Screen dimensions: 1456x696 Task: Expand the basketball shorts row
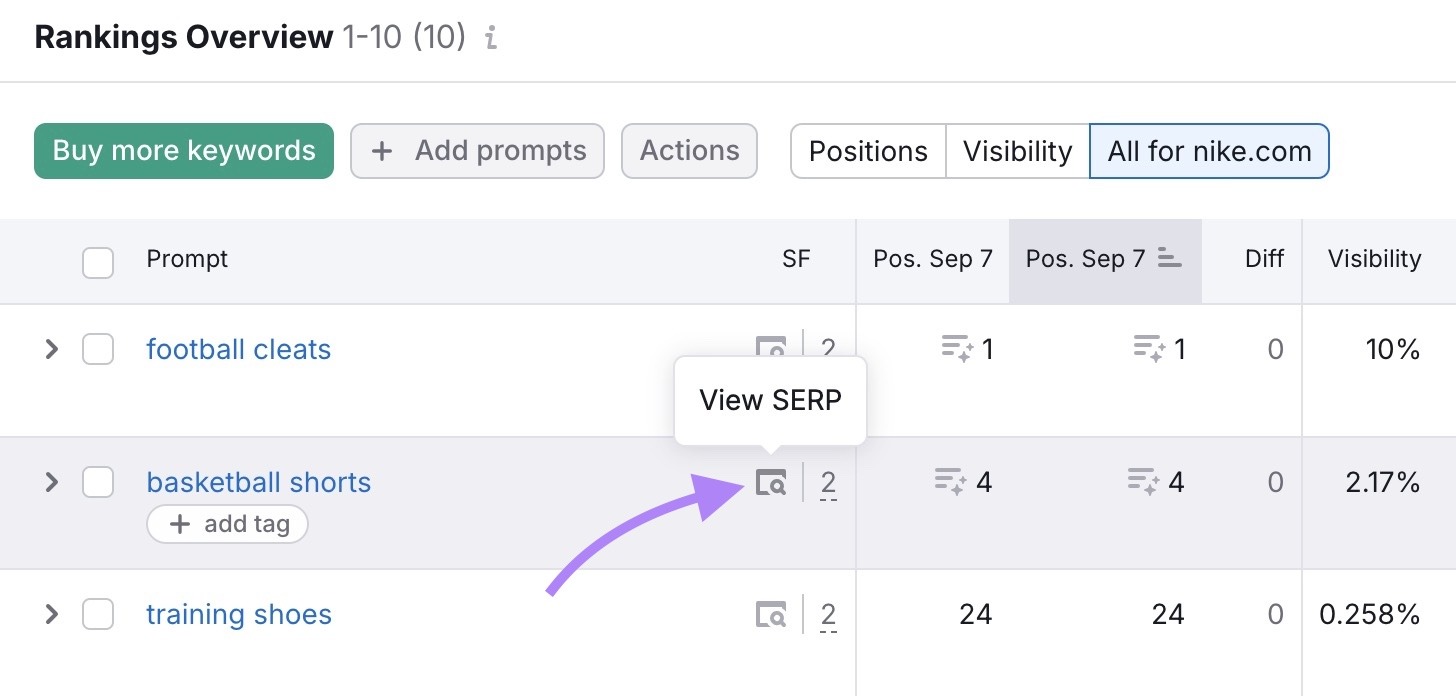point(52,482)
